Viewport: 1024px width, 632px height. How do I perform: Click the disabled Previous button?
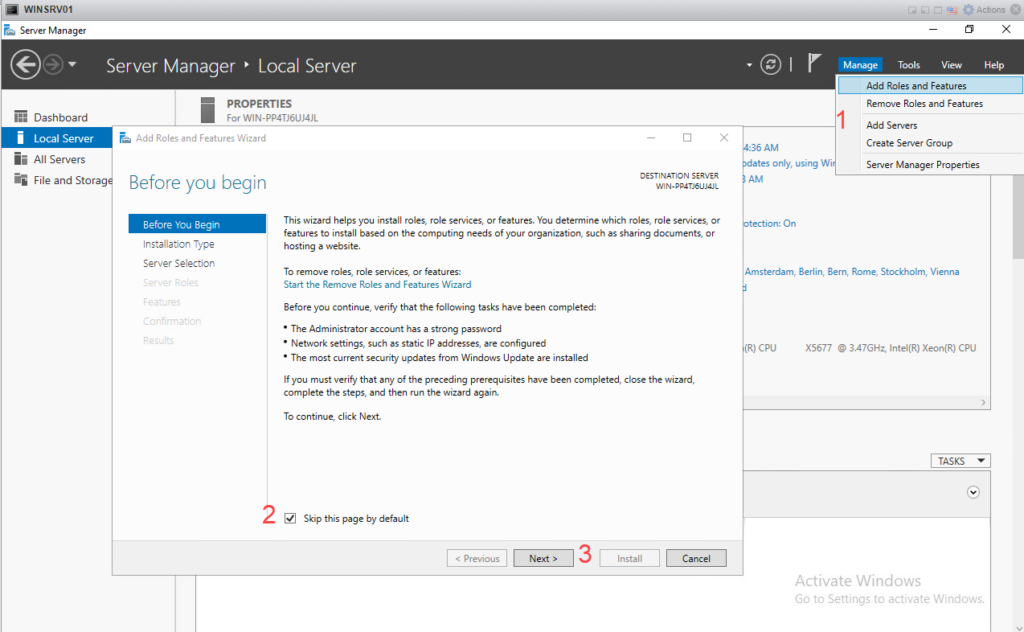(477, 558)
